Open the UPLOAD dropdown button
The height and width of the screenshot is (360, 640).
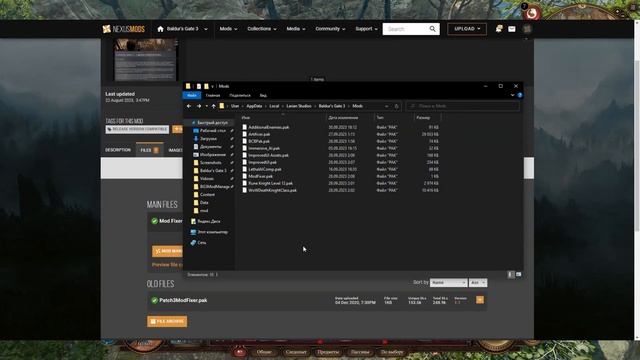[x=467, y=29]
